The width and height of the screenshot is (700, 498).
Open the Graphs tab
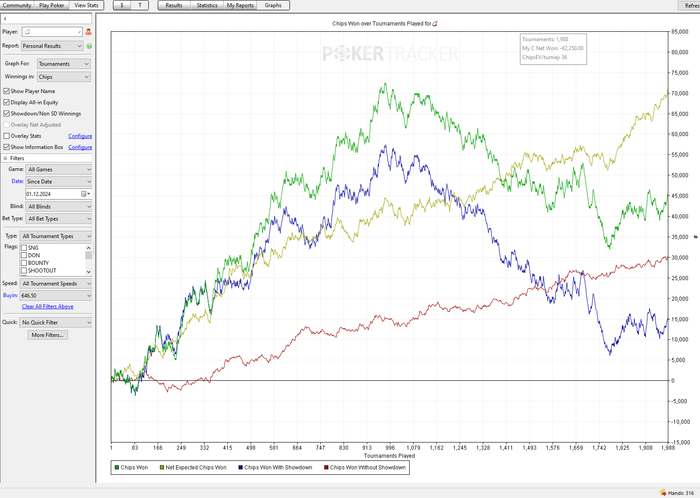click(x=273, y=5)
